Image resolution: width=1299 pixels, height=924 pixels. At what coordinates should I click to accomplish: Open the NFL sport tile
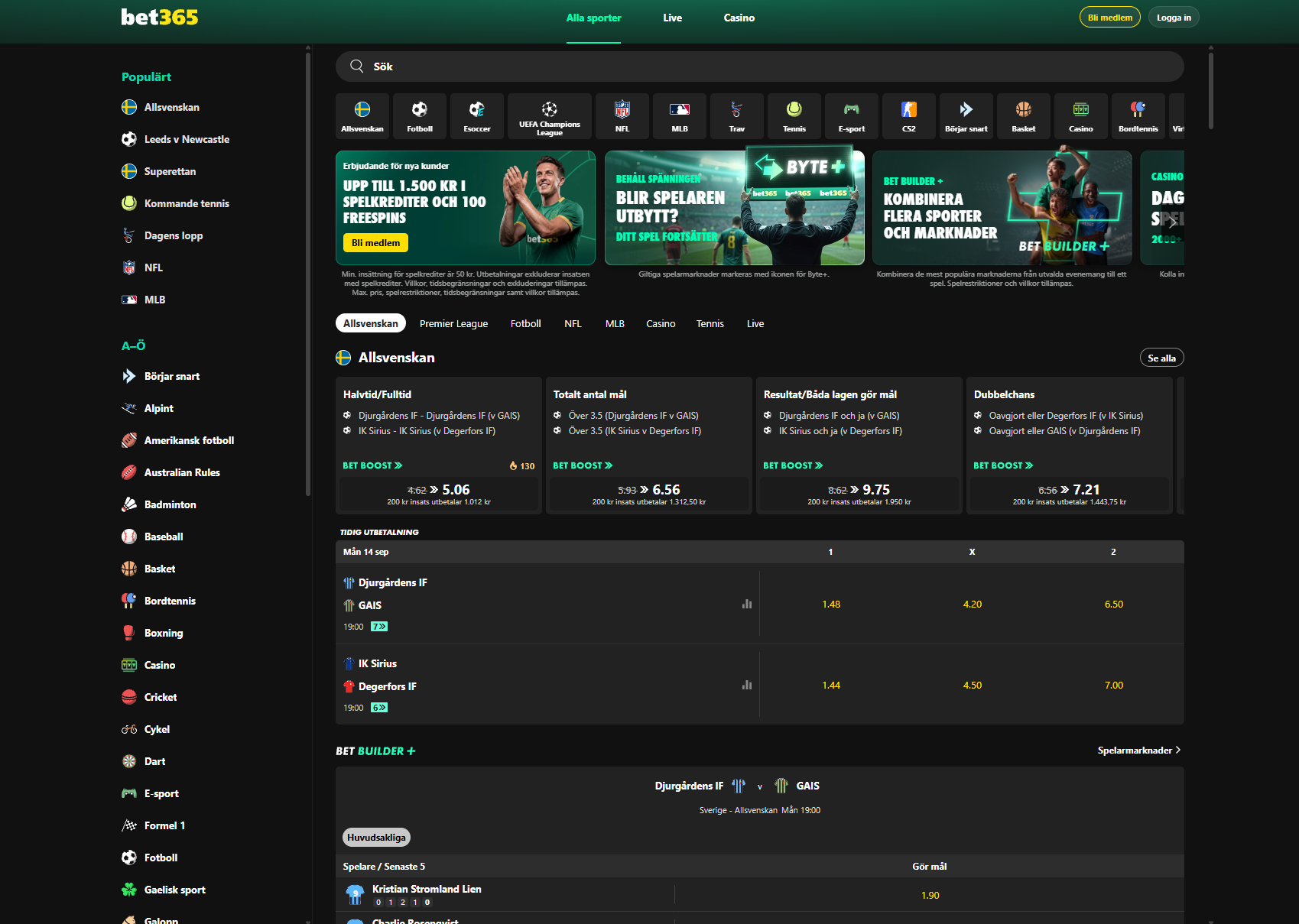tap(622, 116)
